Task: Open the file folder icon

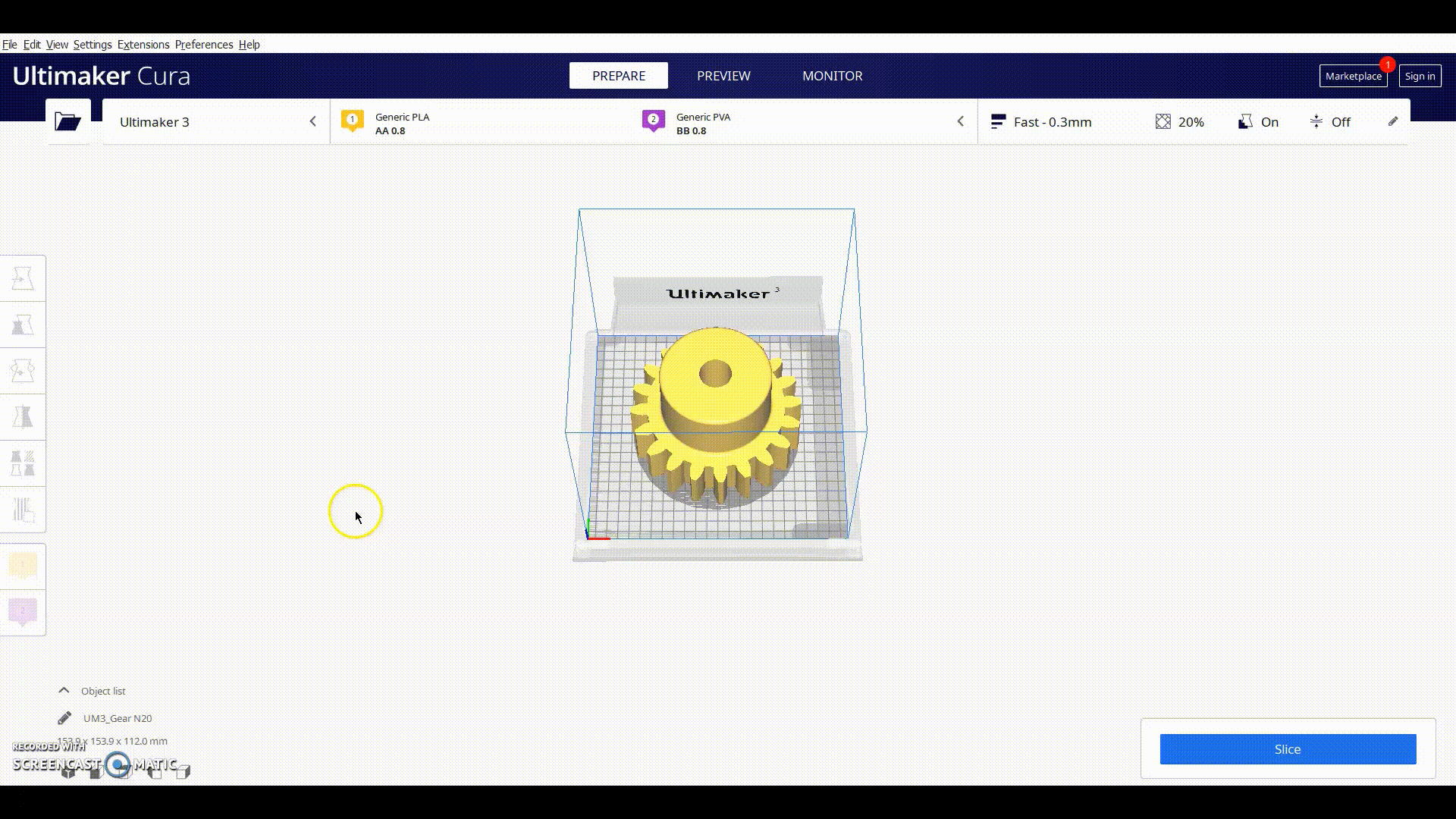Action: click(67, 121)
